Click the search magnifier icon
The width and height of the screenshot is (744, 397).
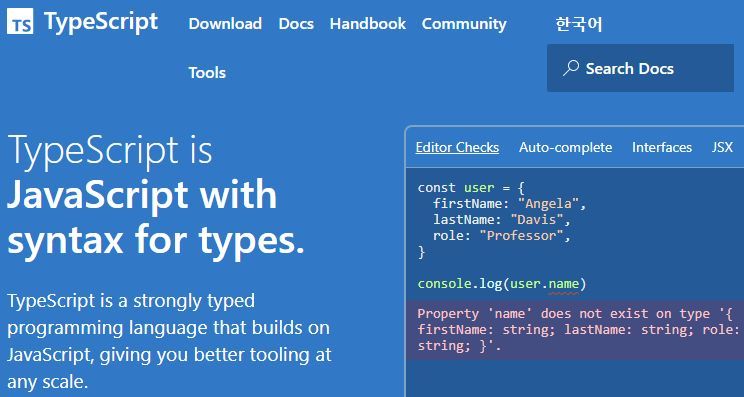click(x=571, y=68)
